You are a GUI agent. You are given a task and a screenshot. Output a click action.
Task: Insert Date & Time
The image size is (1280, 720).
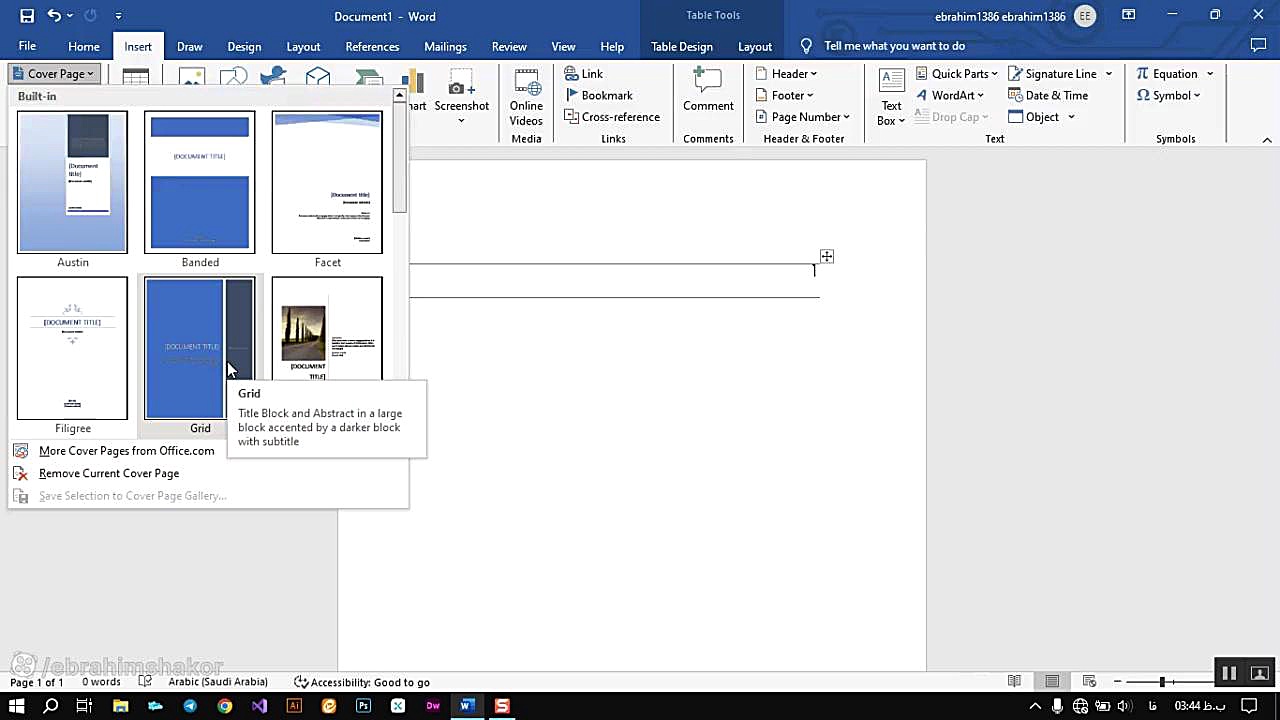pyautogui.click(x=1048, y=95)
